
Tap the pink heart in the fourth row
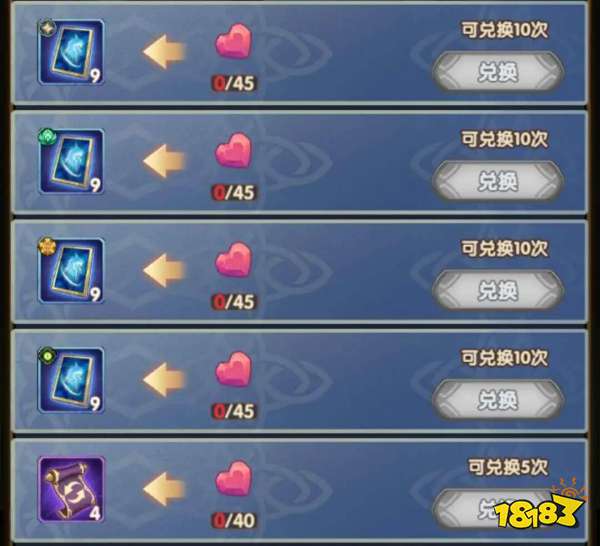point(233,369)
